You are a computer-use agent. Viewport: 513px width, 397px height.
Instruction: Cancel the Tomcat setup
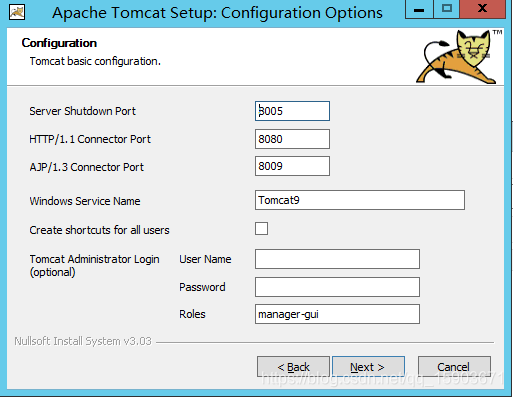click(x=454, y=367)
